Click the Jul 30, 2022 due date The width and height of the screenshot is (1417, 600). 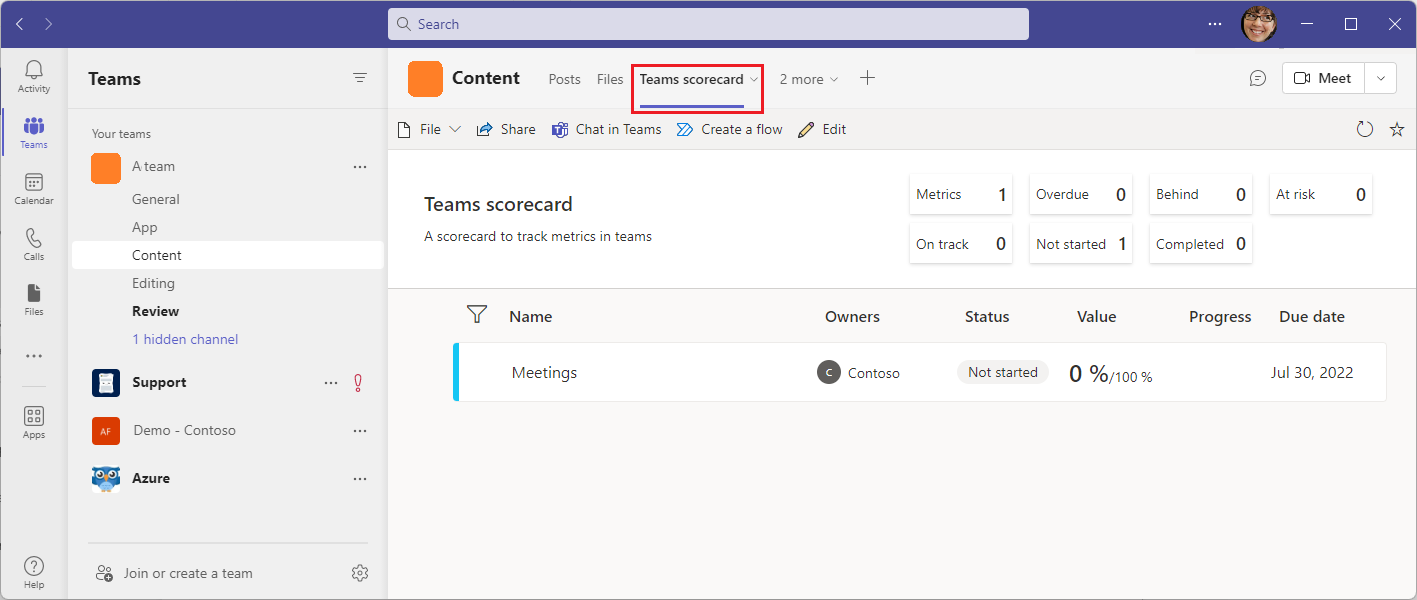coord(1312,373)
